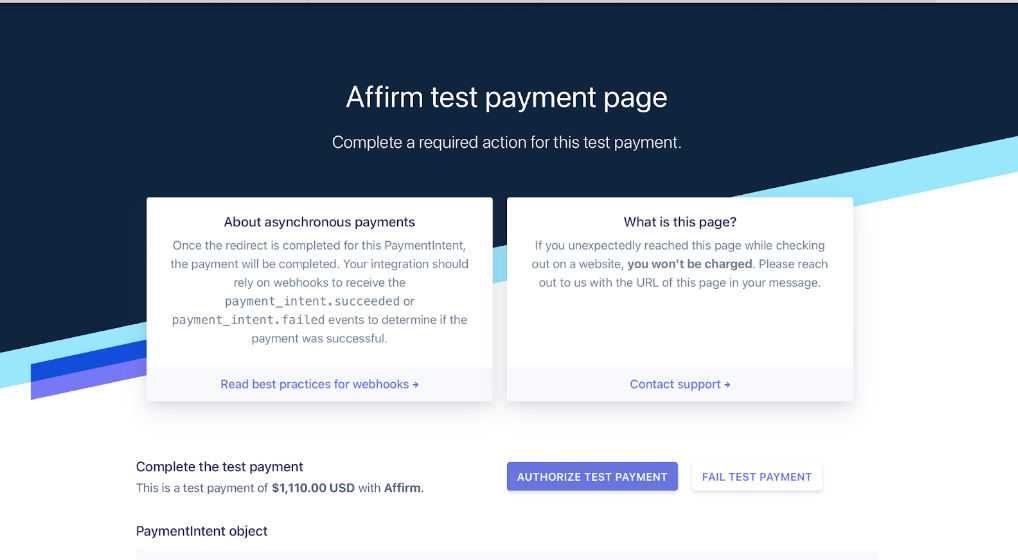Click the payment_intent.succeeded code text
Viewport: 1018px width, 560px height.
pos(312,301)
